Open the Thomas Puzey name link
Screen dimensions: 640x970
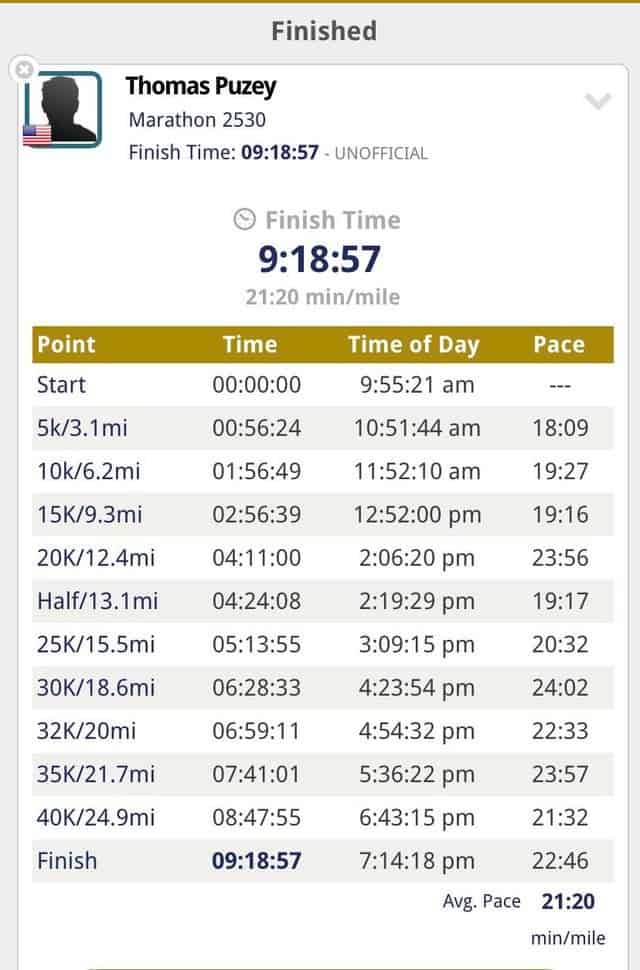200,86
